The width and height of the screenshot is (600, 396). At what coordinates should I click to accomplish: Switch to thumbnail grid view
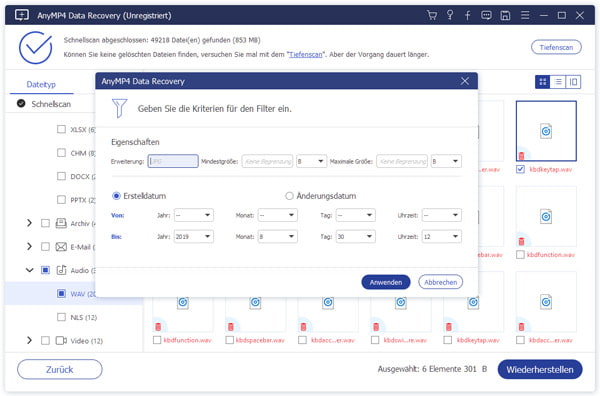click(543, 81)
